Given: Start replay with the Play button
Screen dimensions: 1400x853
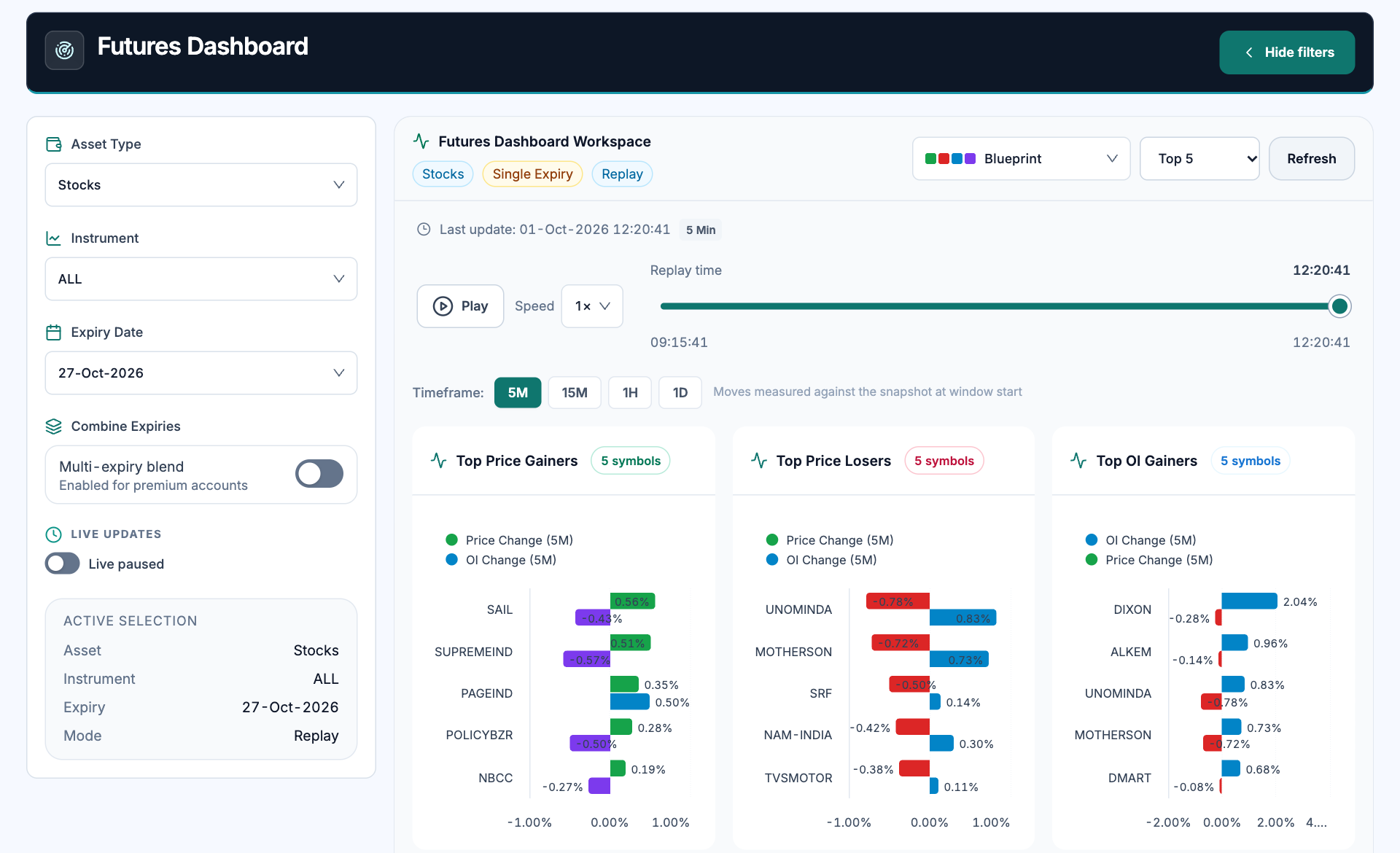Looking at the screenshot, I should coord(460,306).
